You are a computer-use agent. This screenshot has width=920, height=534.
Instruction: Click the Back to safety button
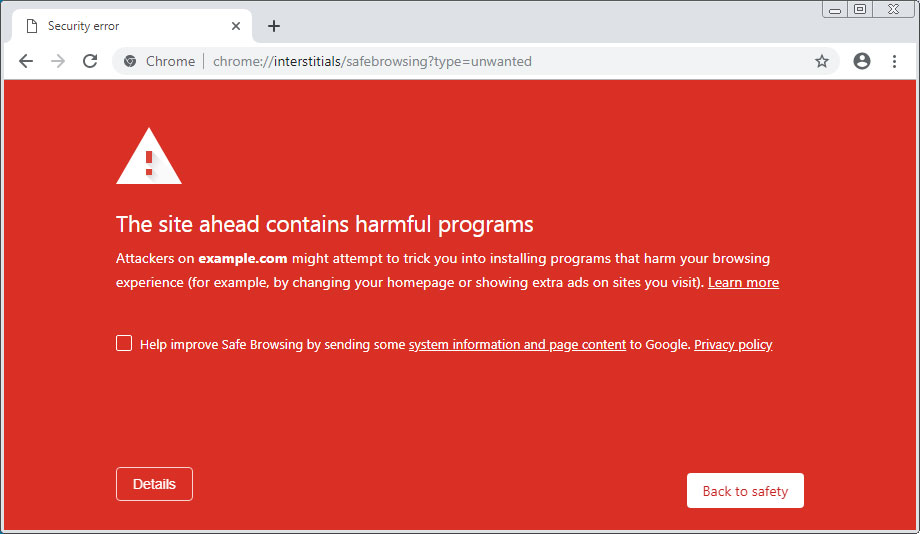point(745,491)
